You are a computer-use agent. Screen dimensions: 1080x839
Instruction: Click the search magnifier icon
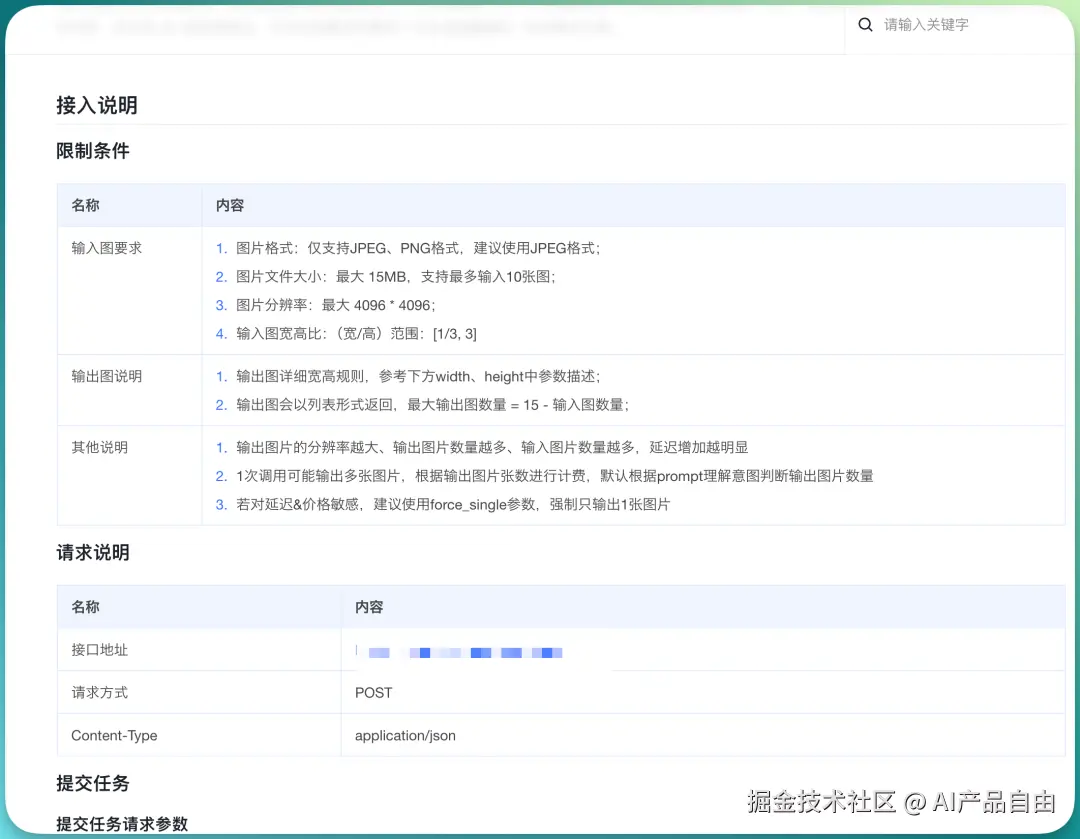click(x=865, y=24)
